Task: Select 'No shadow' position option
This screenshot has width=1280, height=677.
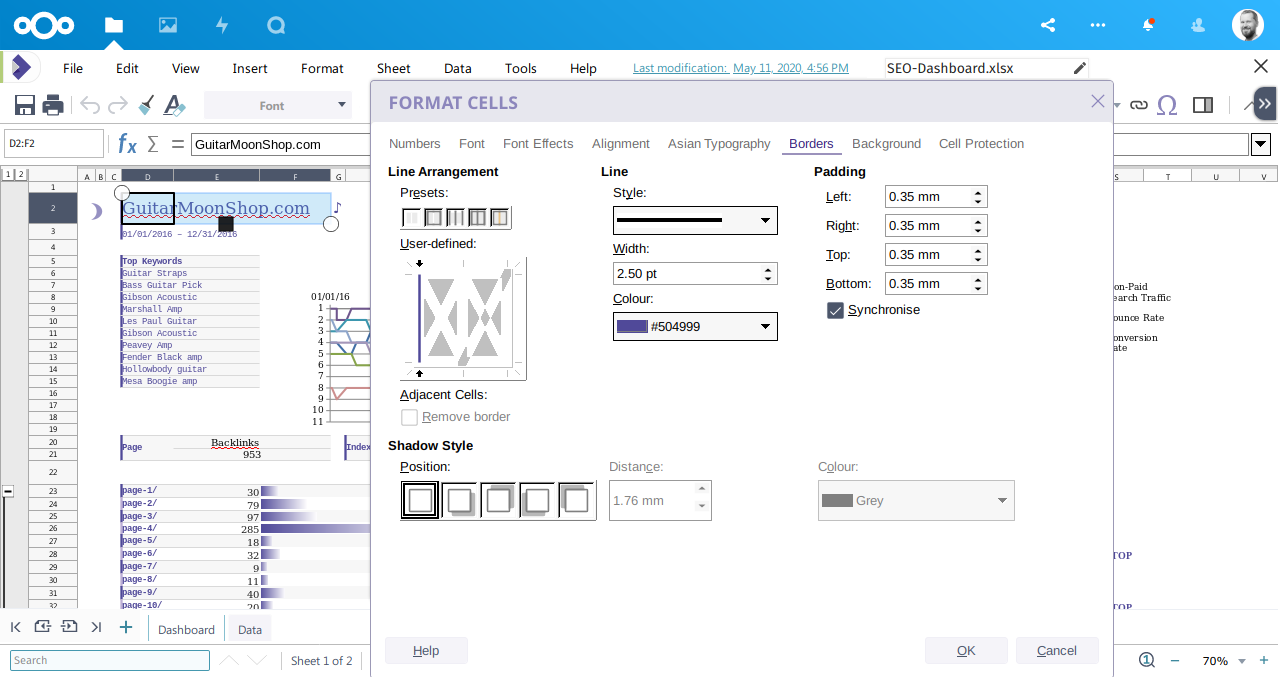Action: coord(420,500)
